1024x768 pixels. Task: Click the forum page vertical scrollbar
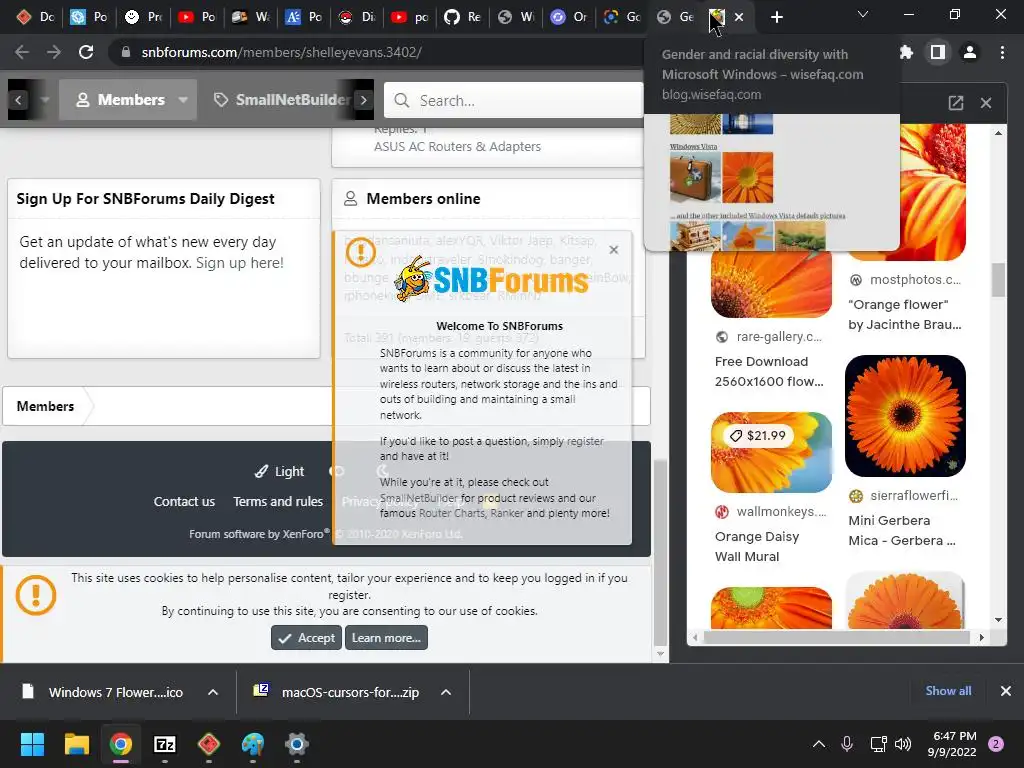(660, 552)
